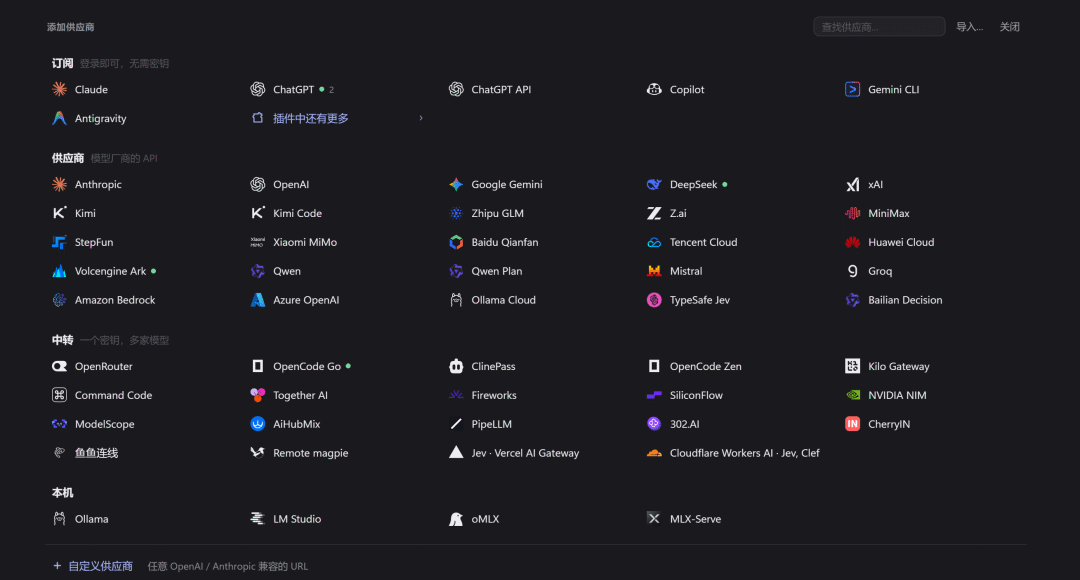The height and width of the screenshot is (580, 1080).
Task: Click the Claude starburst icon
Action: (x=59, y=89)
